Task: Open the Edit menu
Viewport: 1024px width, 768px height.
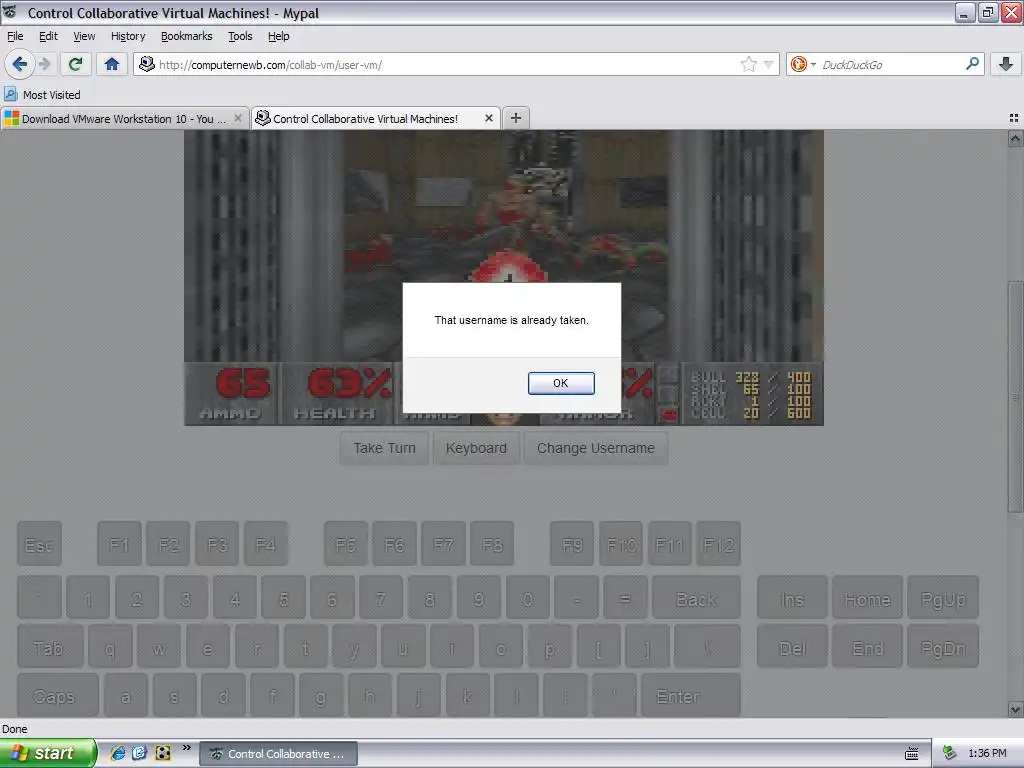Action: click(48, 36)
